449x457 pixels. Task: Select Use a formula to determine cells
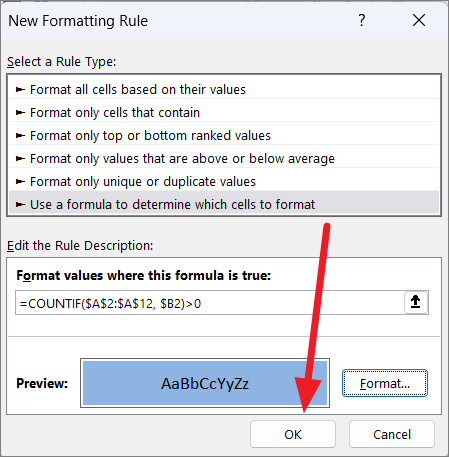point(224,204)
